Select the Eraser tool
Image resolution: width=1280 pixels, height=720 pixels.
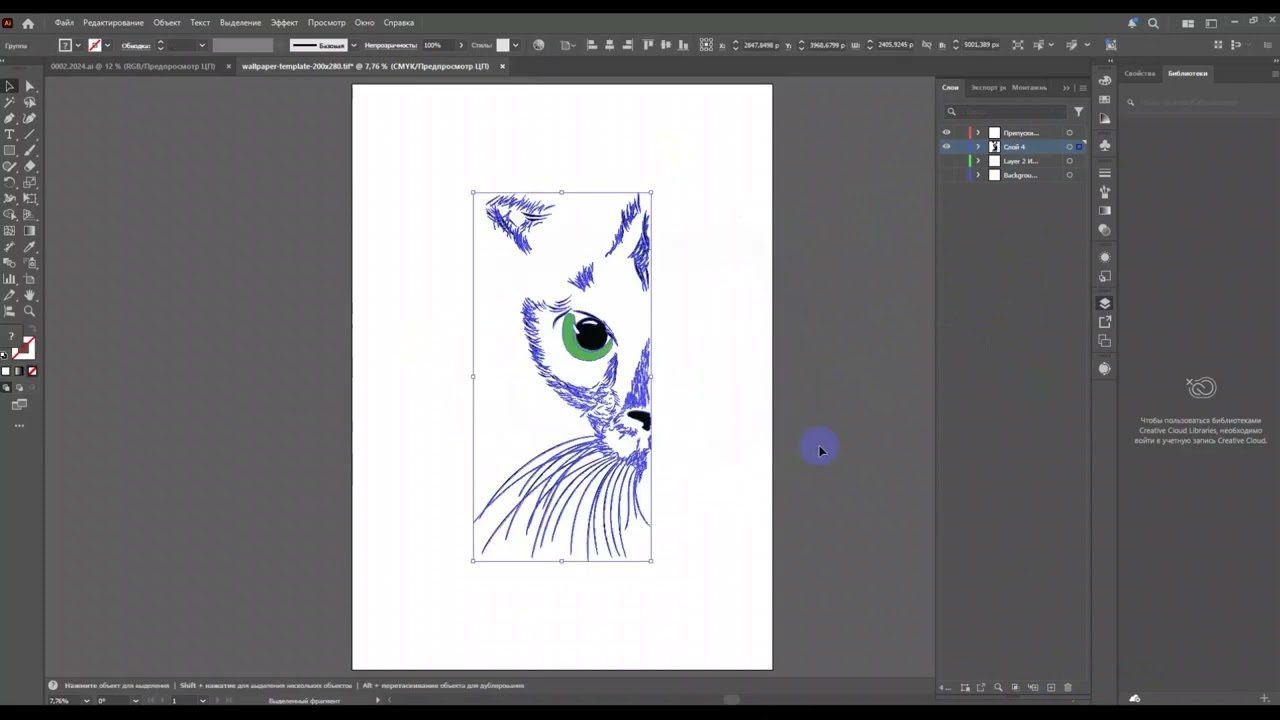tap(29, 166)
